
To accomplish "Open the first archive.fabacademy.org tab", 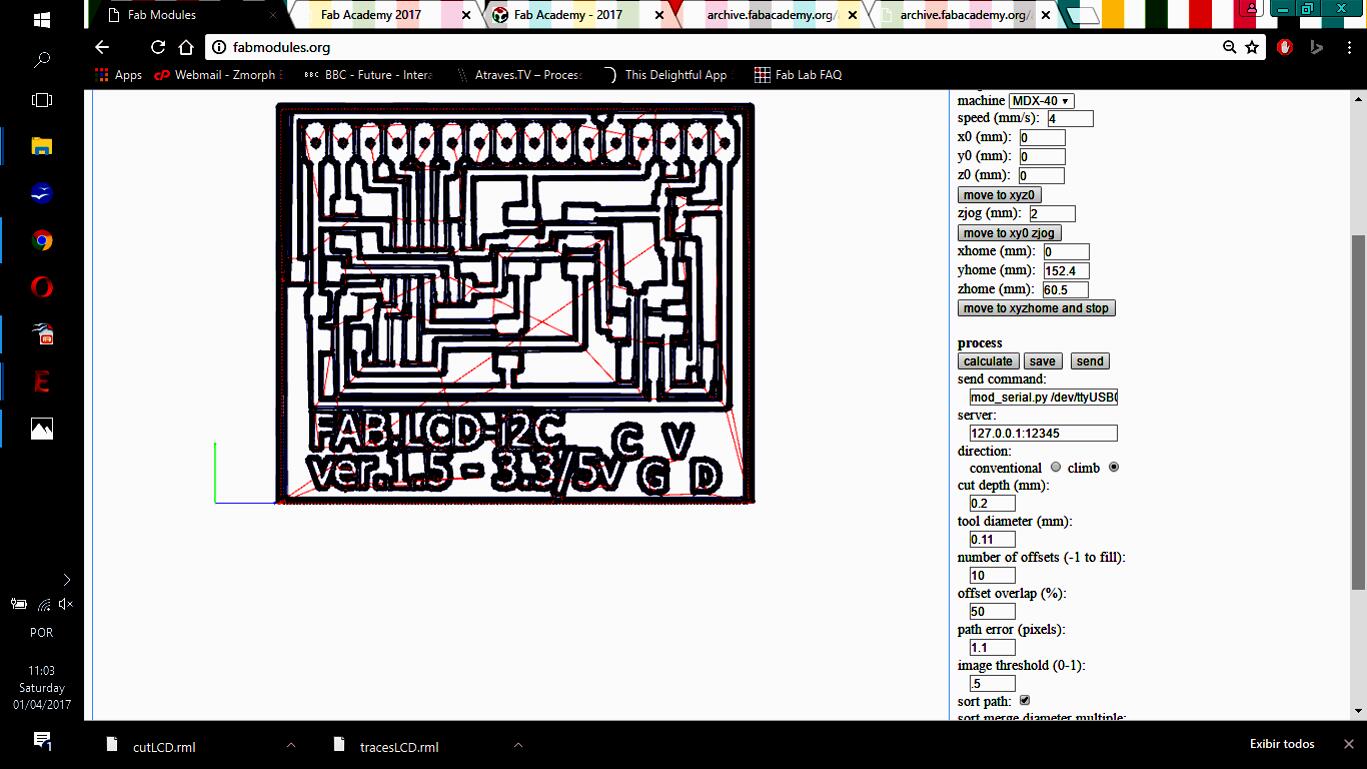I will [x=771, y=15].
